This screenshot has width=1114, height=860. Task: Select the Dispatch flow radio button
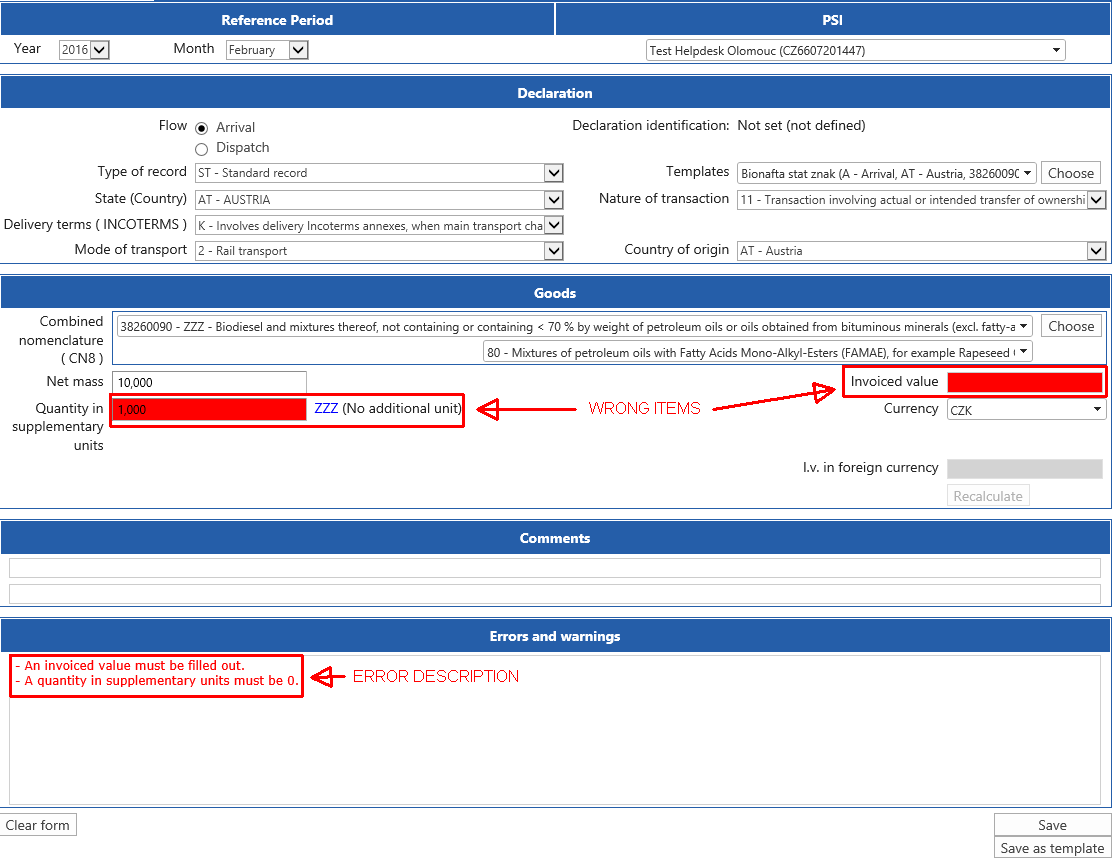tap(202, 149)
